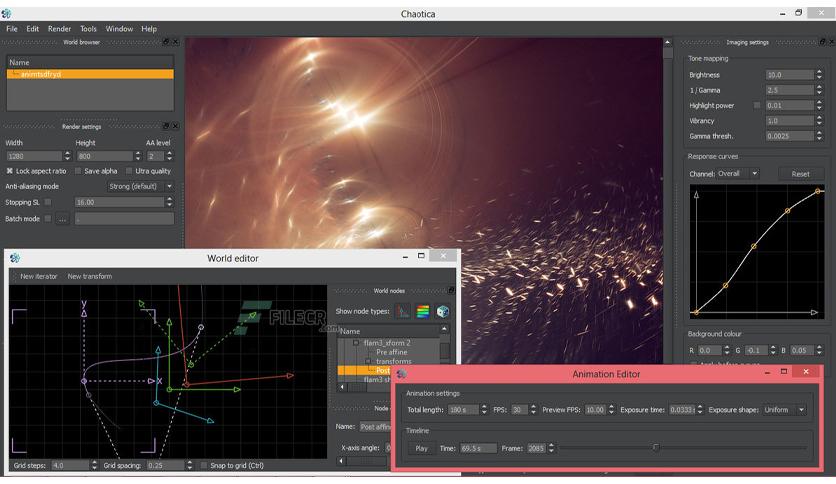Click the Animation Editor window logo icon
This screenshot has height=484, width=836.
coord(402,374)
